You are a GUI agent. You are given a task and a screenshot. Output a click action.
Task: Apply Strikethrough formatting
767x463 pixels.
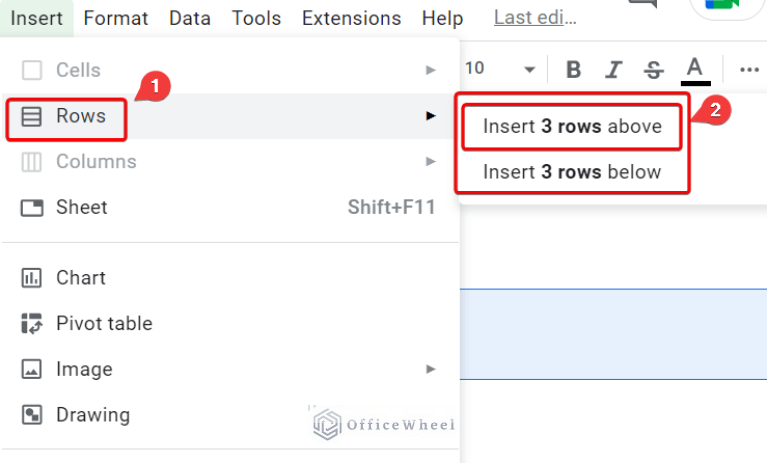tap(654, 69)
